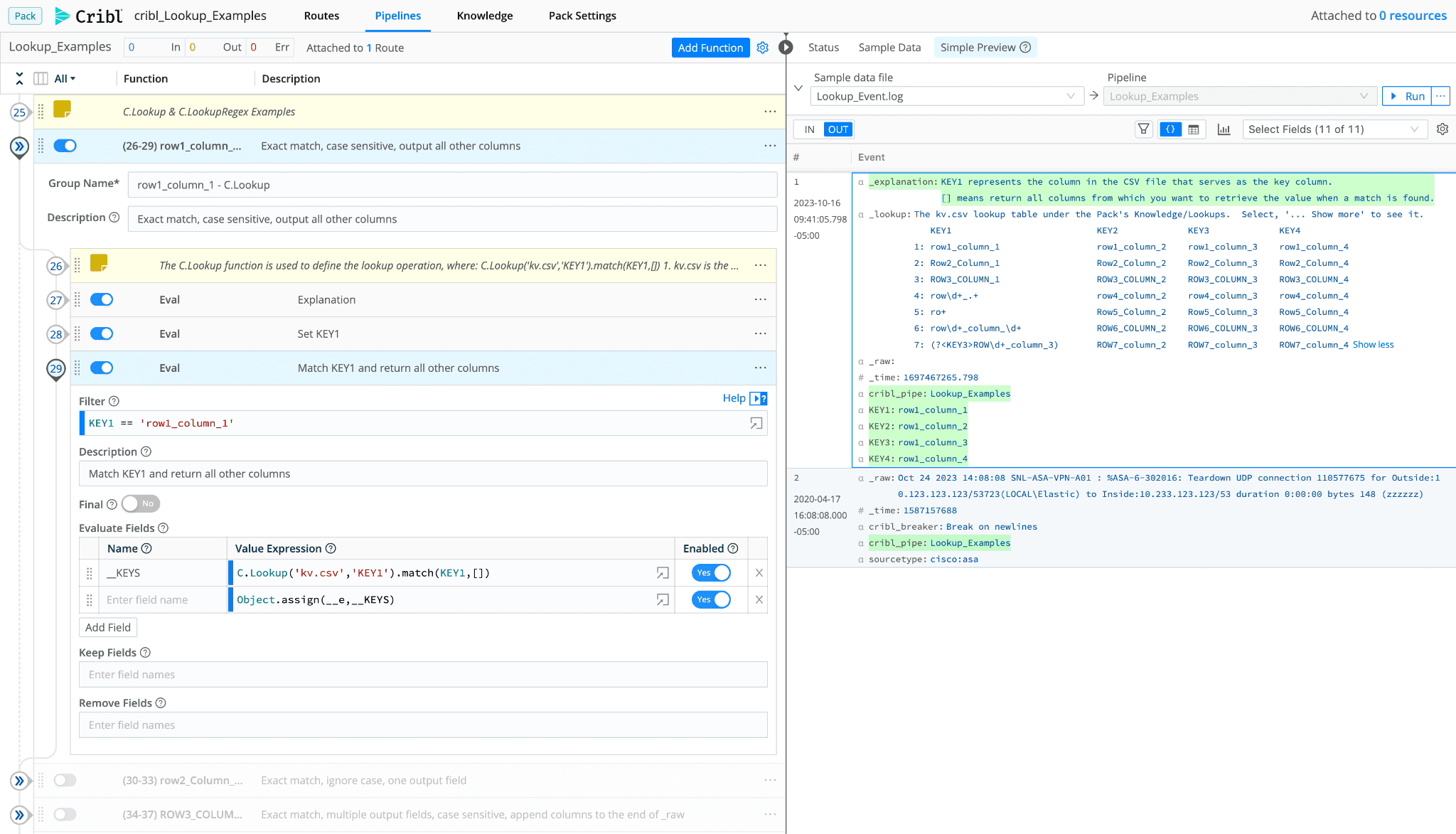This screenshot has width=1456, height=834.
Task: Click the Keep Fields input box
Action: [x=423, y=675]
